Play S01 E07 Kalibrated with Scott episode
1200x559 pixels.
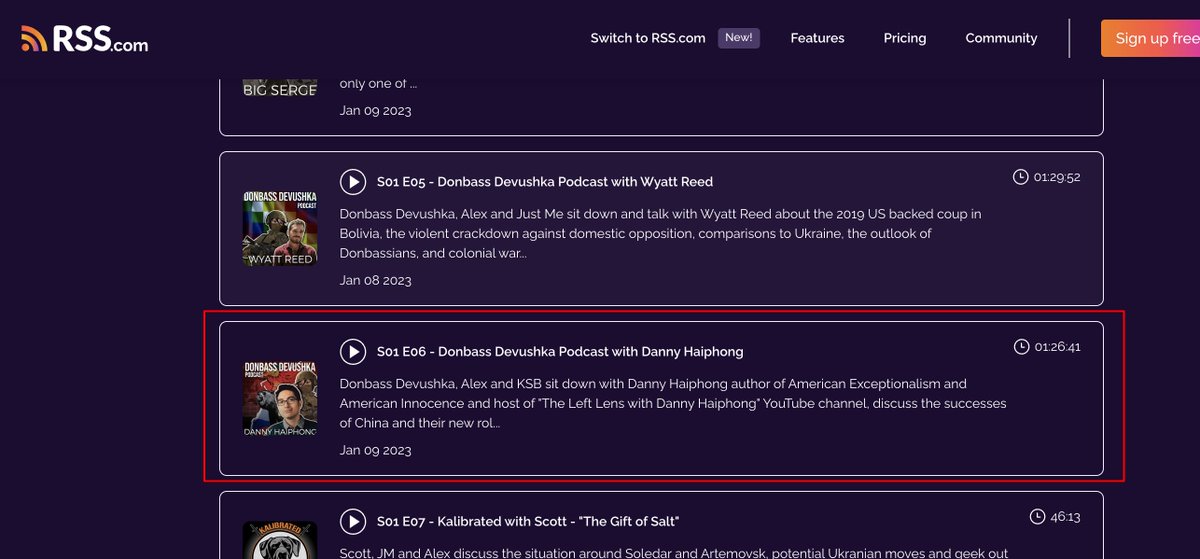352,522
